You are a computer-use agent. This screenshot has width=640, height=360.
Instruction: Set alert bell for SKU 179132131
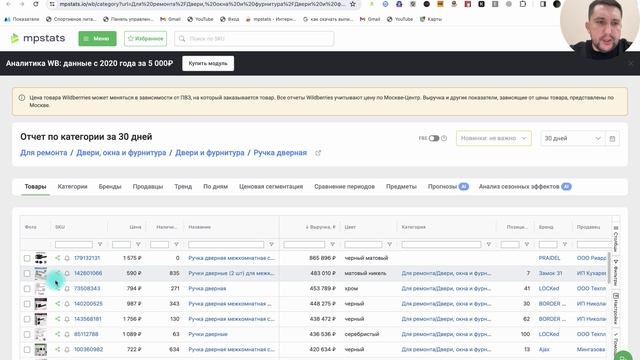[67, 258]
